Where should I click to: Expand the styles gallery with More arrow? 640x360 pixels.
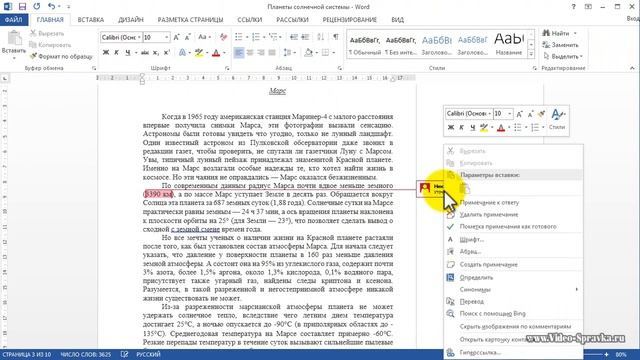[x=531, y=53]
